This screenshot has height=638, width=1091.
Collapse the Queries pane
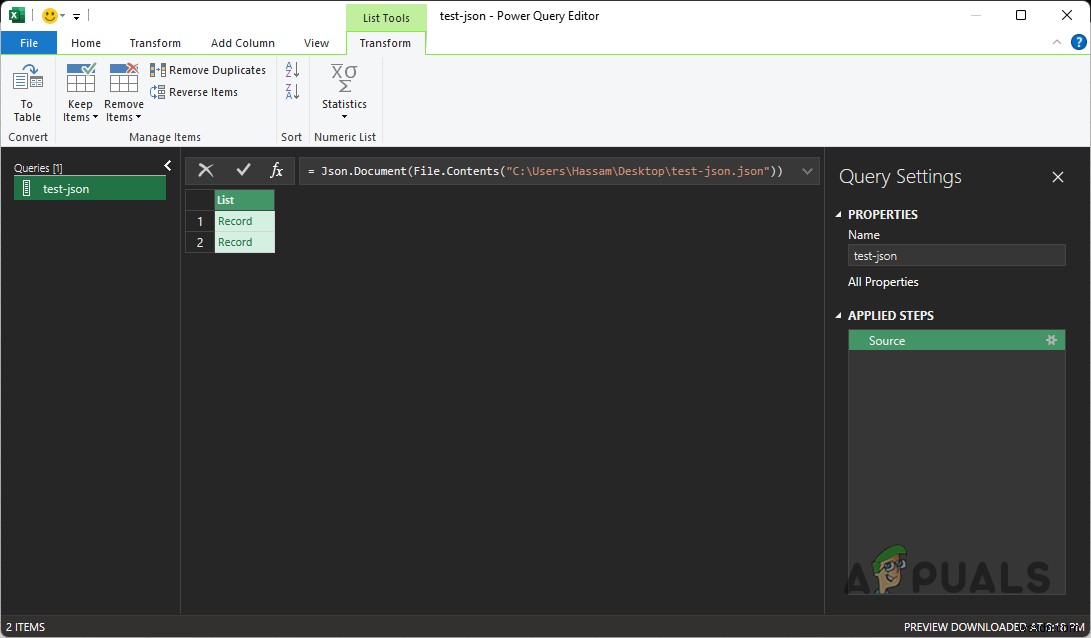167,166
